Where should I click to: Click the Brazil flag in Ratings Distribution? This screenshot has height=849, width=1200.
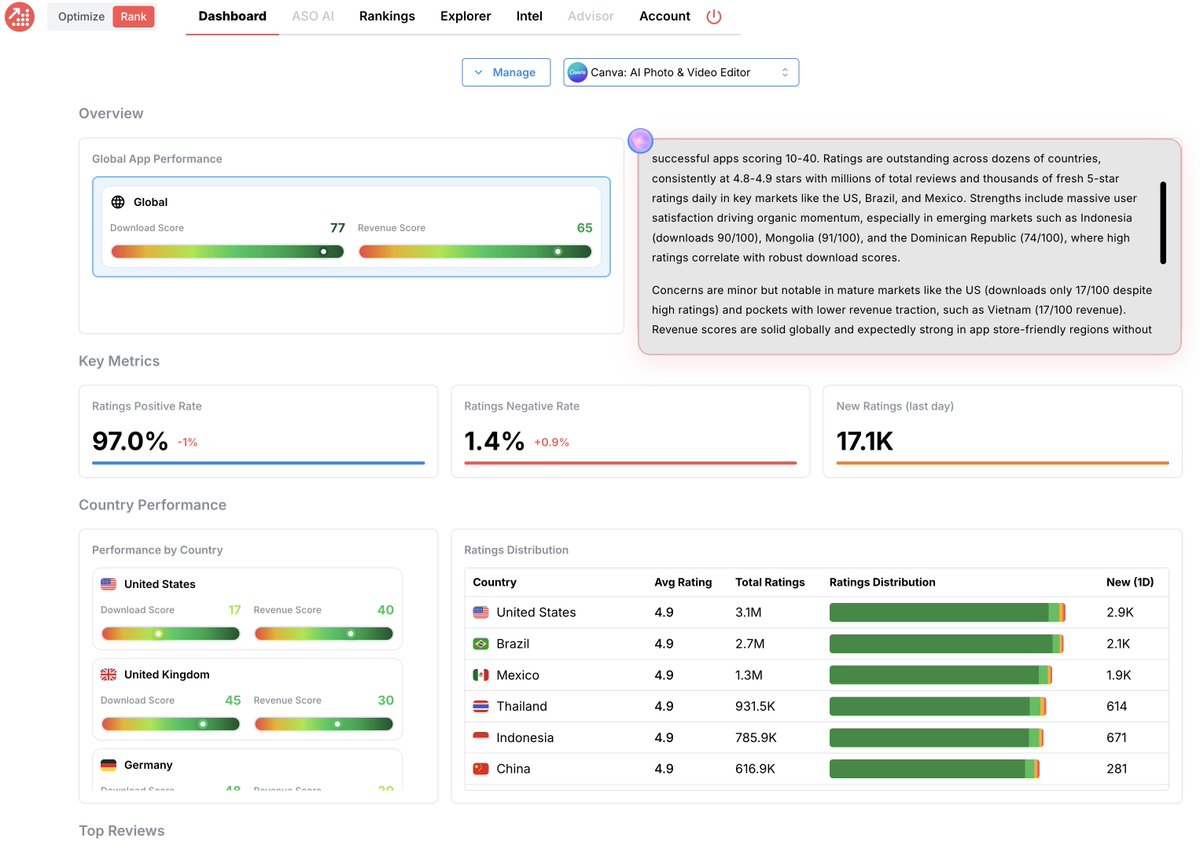point(482,643)
